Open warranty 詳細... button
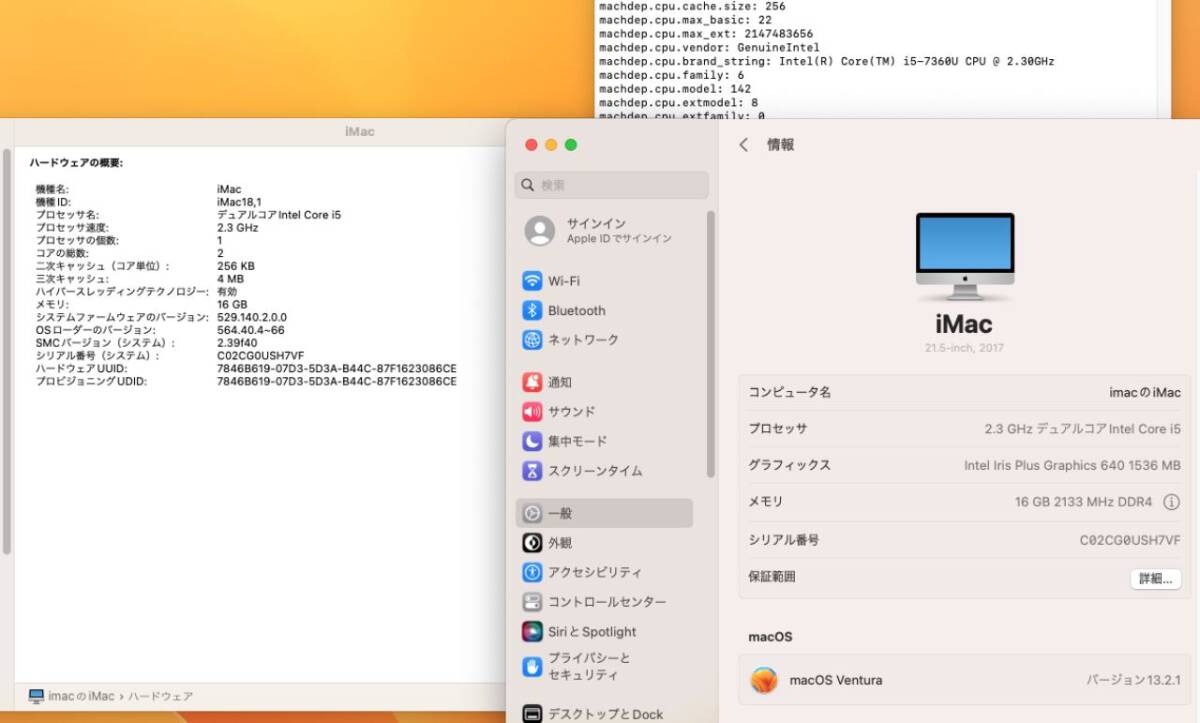 click(1155, 579)
